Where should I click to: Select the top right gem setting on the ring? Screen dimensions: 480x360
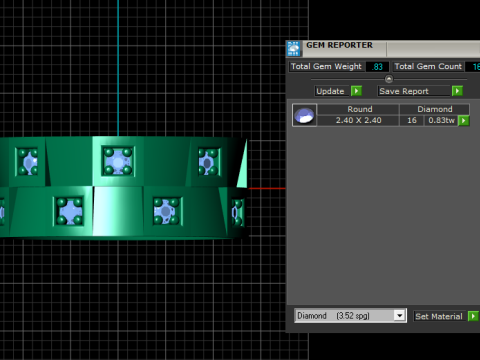click(x=209, y=162)
